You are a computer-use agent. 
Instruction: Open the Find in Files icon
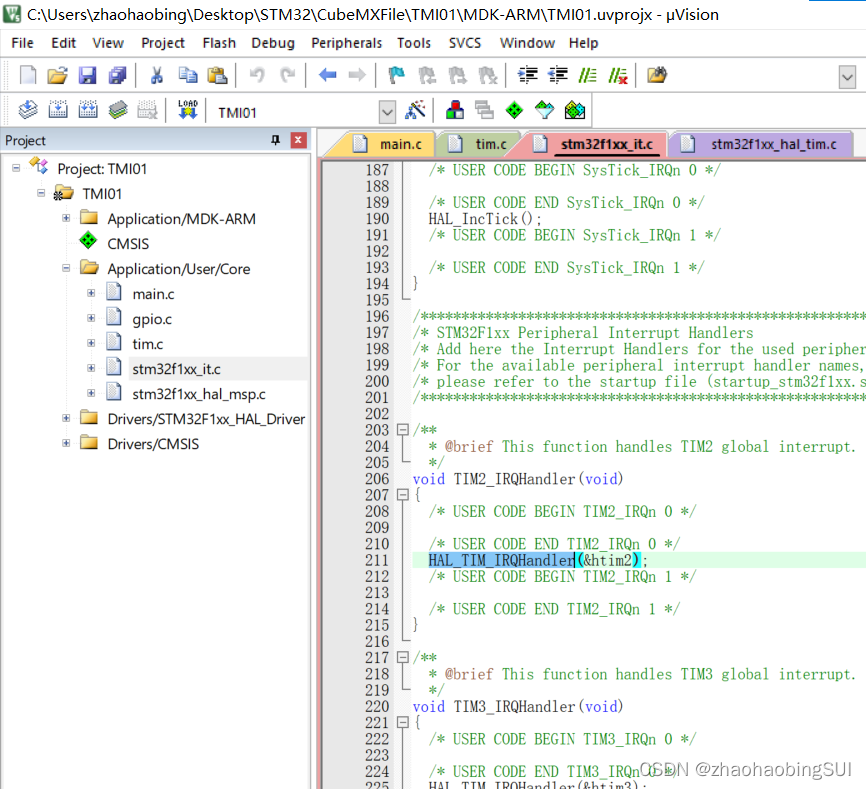coord(657,75)
